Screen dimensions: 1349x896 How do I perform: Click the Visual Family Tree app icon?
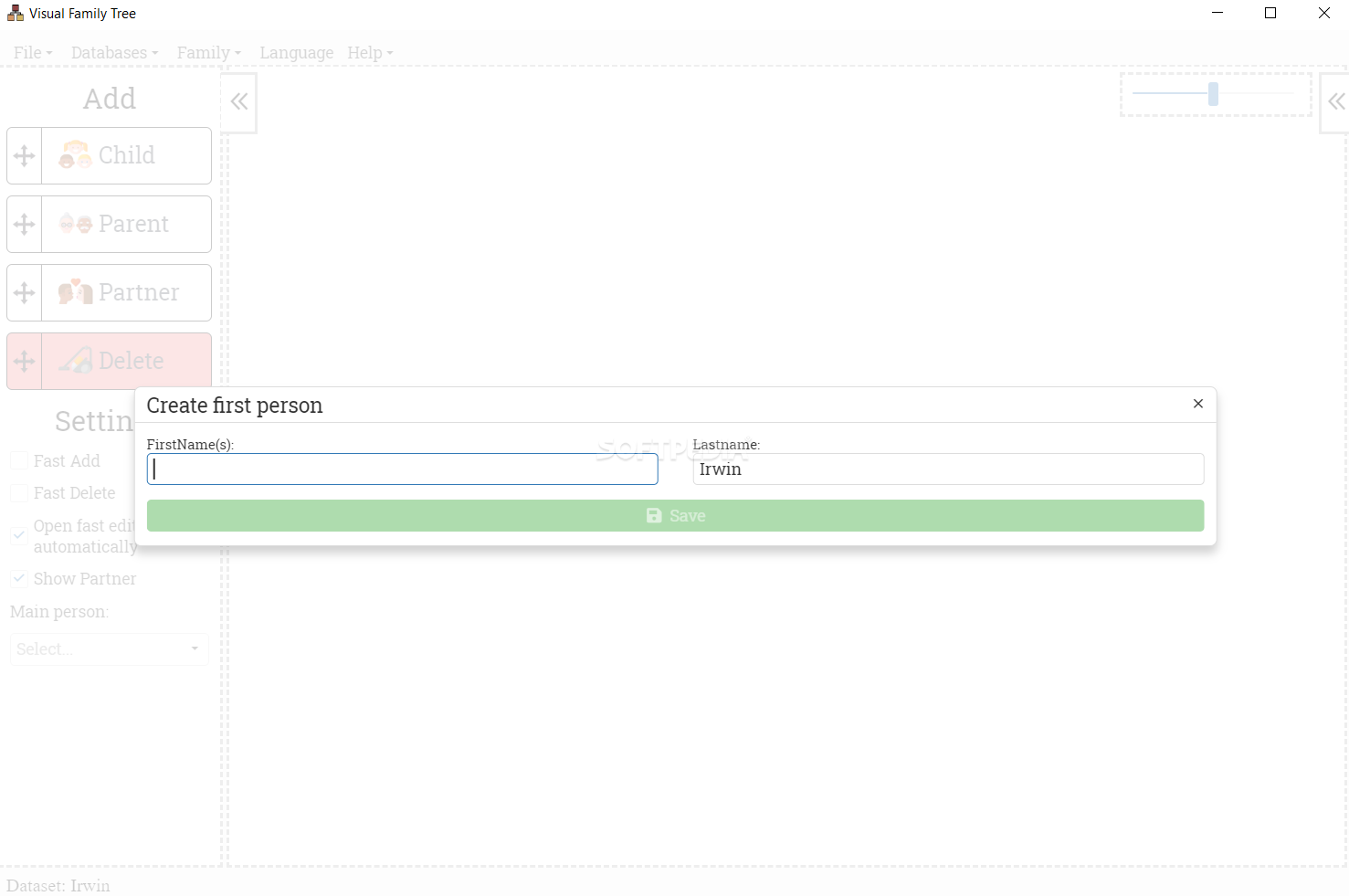[16, 13]
